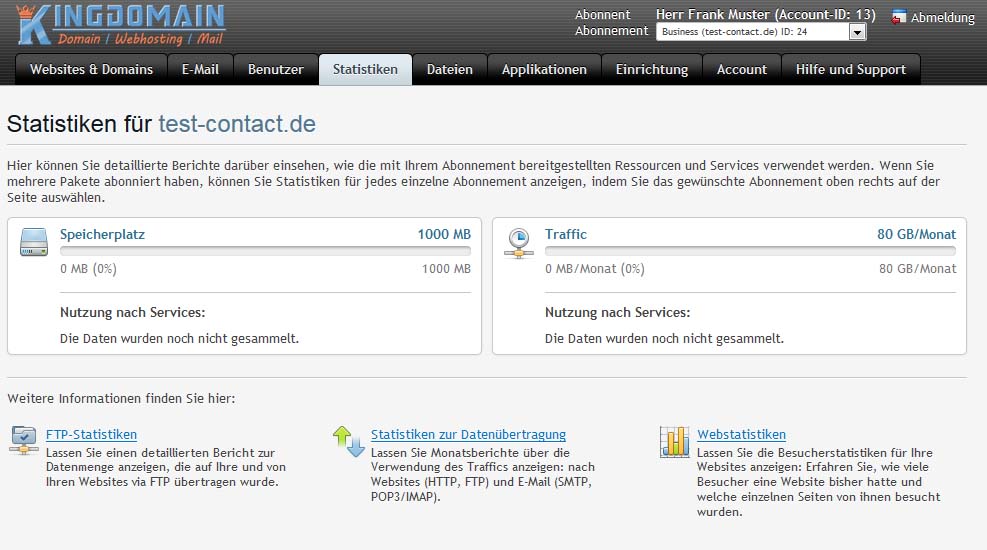
Task: Open the FTP-Statistiken link
Action: pos(91,435)
